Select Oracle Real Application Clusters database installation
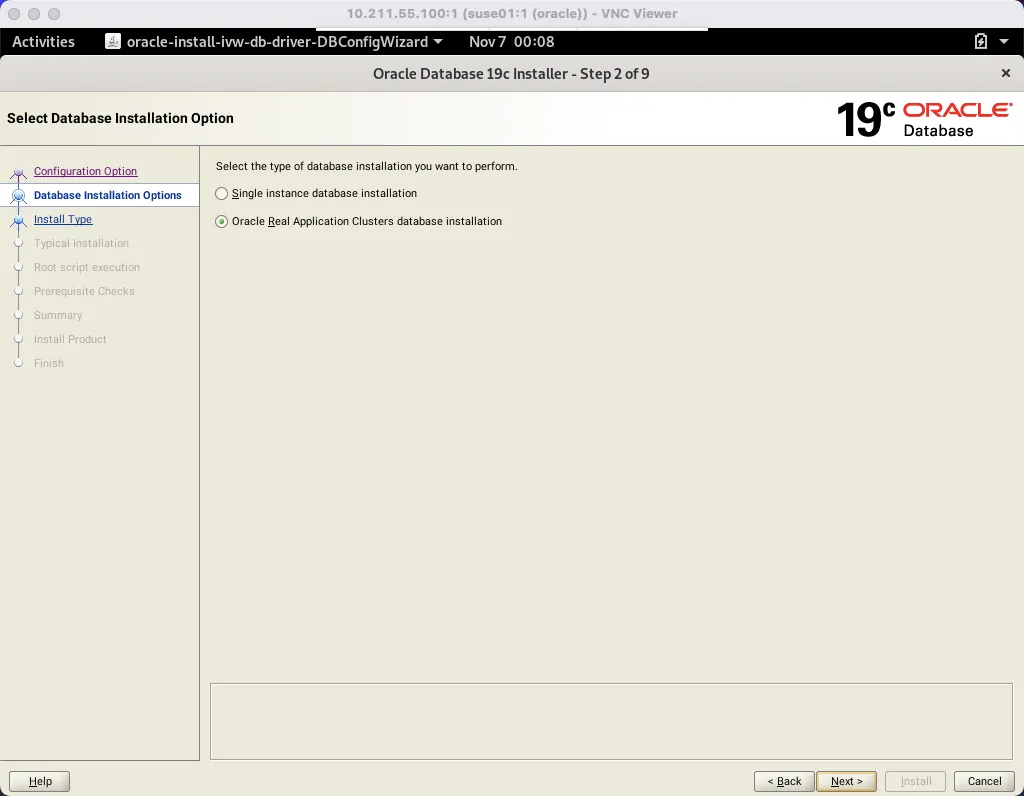Image resolution: width=1024 pixels, height=796 pixels. pos(221,221)
